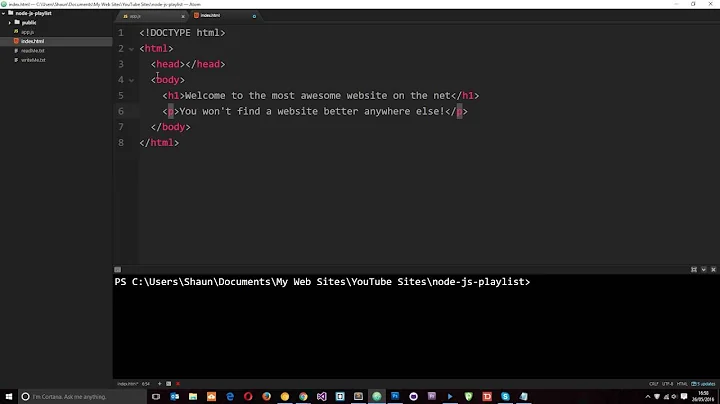720x404 pixels.
Task: Click the terminal panel icon at left
Action: tap(118, 270)
